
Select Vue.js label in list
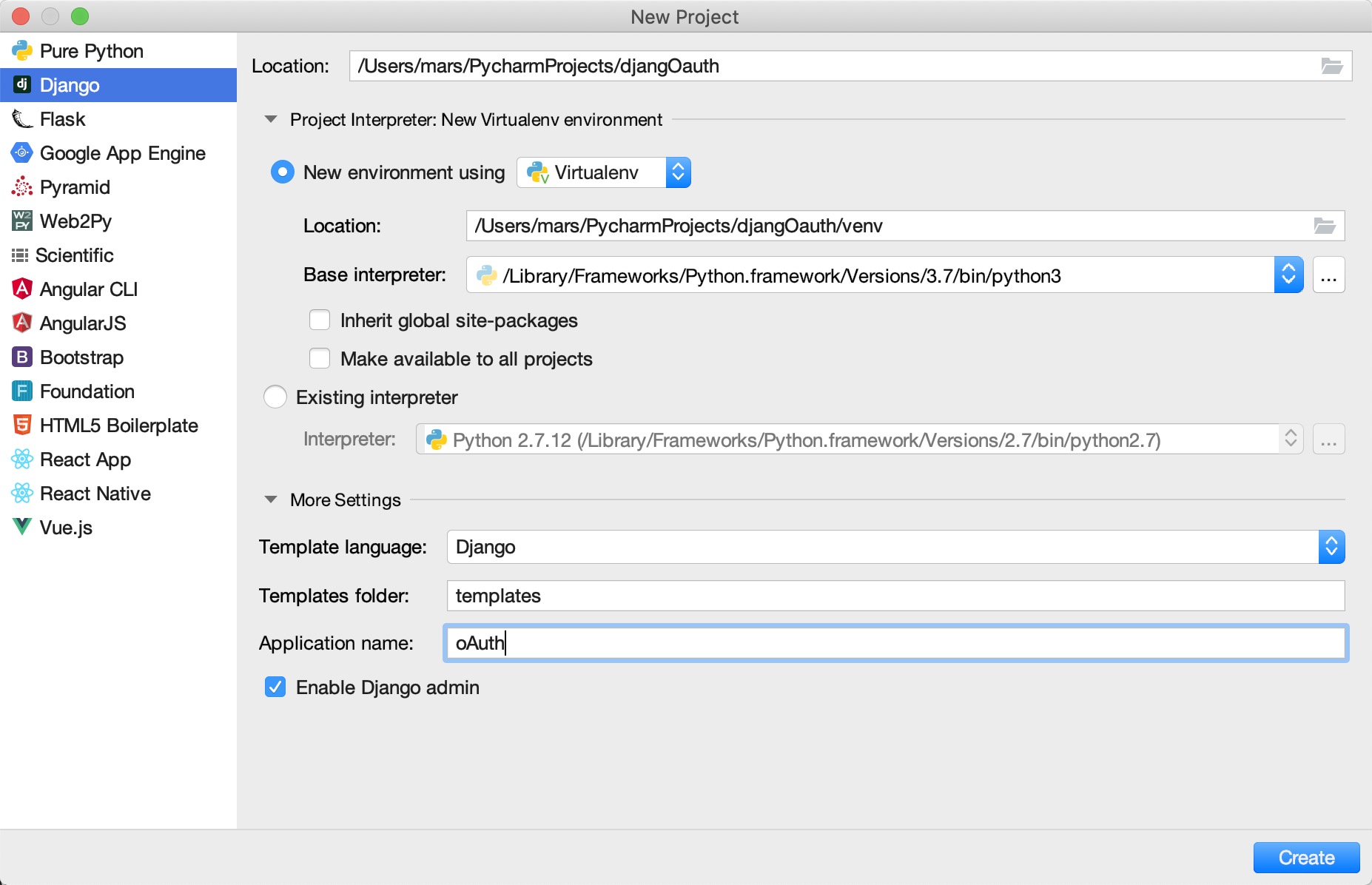66,528
